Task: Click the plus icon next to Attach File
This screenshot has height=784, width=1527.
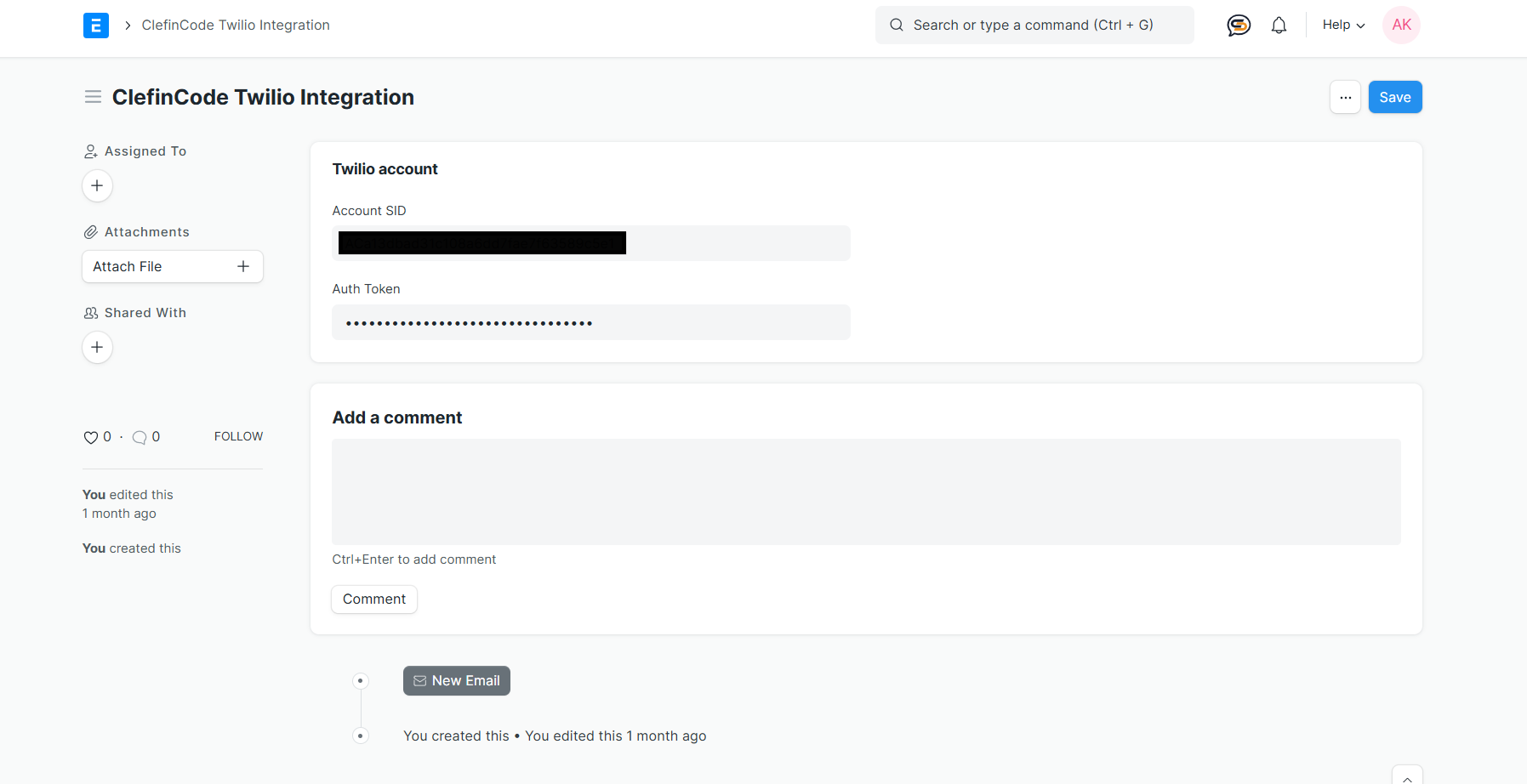Action: (243, 266)
